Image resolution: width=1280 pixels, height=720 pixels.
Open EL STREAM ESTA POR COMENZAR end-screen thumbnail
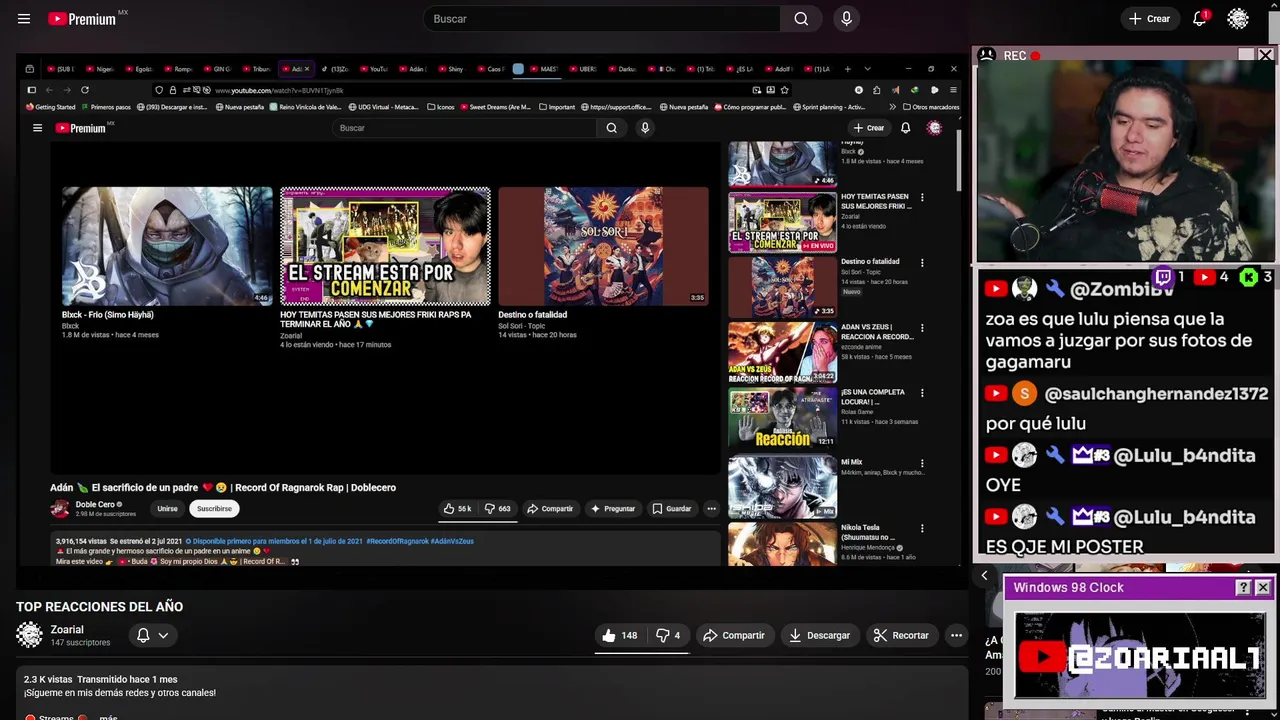click(385, 246)
